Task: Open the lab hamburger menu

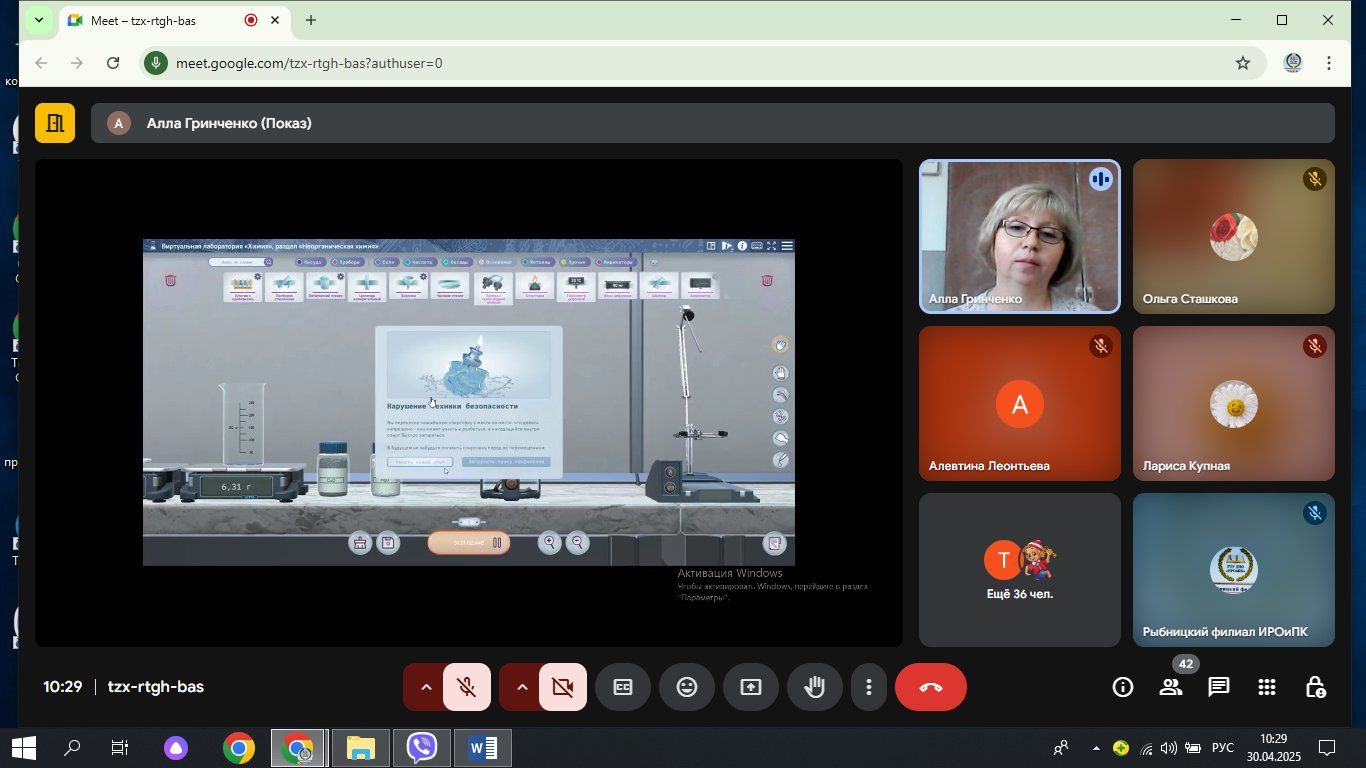Action: [787, 246]
